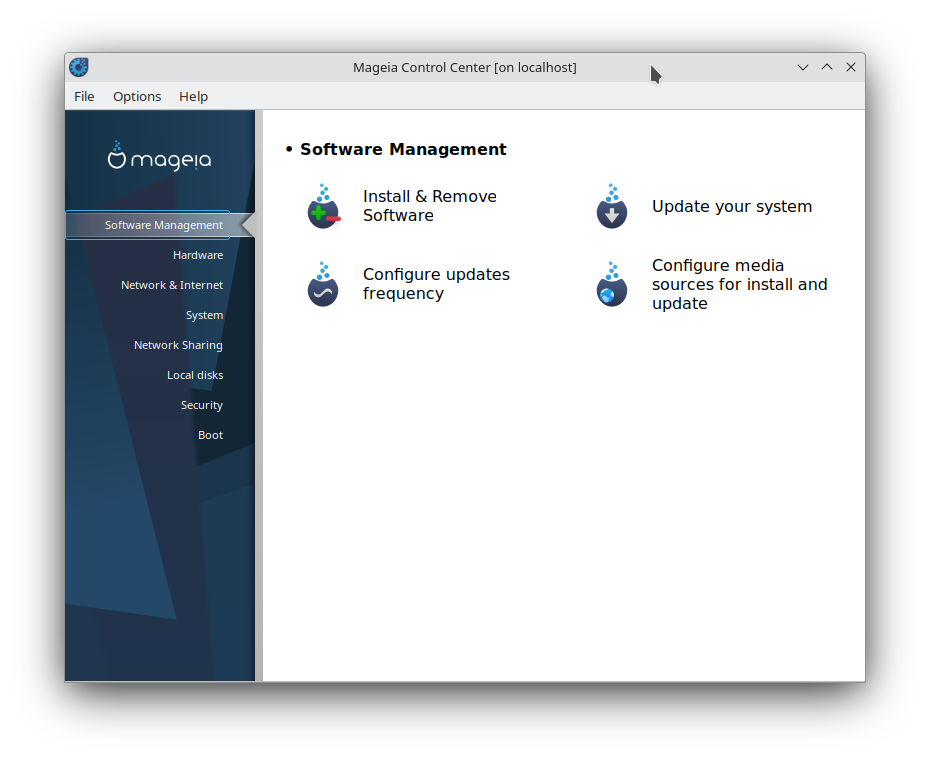Open the Install & Remove Software icon
This screenshot has height=759, width=930.
[324, 206]
